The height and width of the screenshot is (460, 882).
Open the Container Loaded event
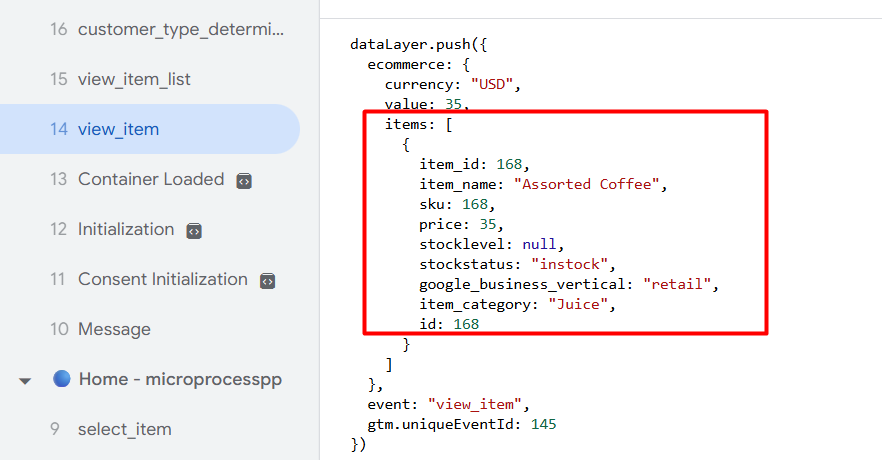[x=150, y=179]
